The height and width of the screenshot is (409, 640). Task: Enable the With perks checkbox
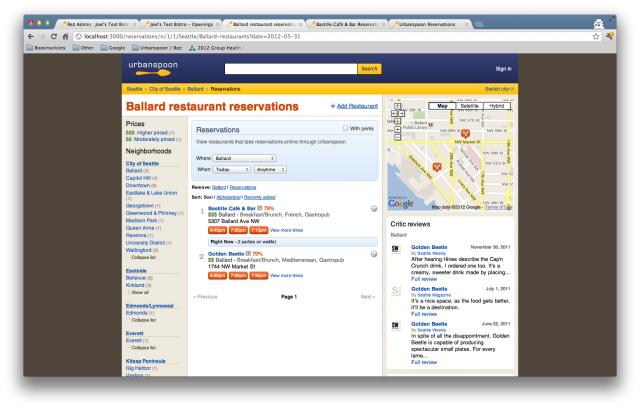tap(345, 128)
